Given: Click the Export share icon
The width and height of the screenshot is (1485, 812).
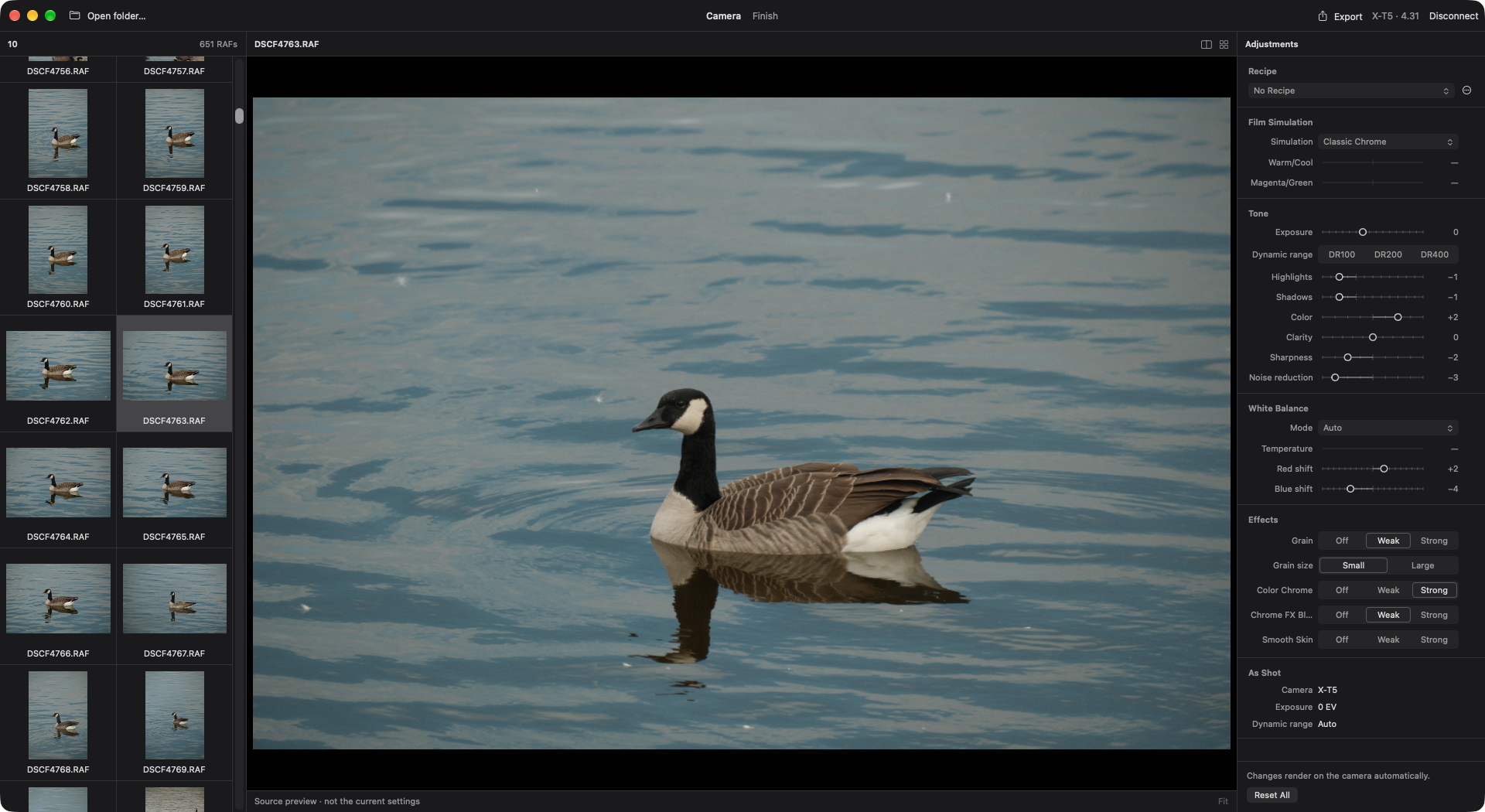Looking at the screenshot, I should [1323, 16].
